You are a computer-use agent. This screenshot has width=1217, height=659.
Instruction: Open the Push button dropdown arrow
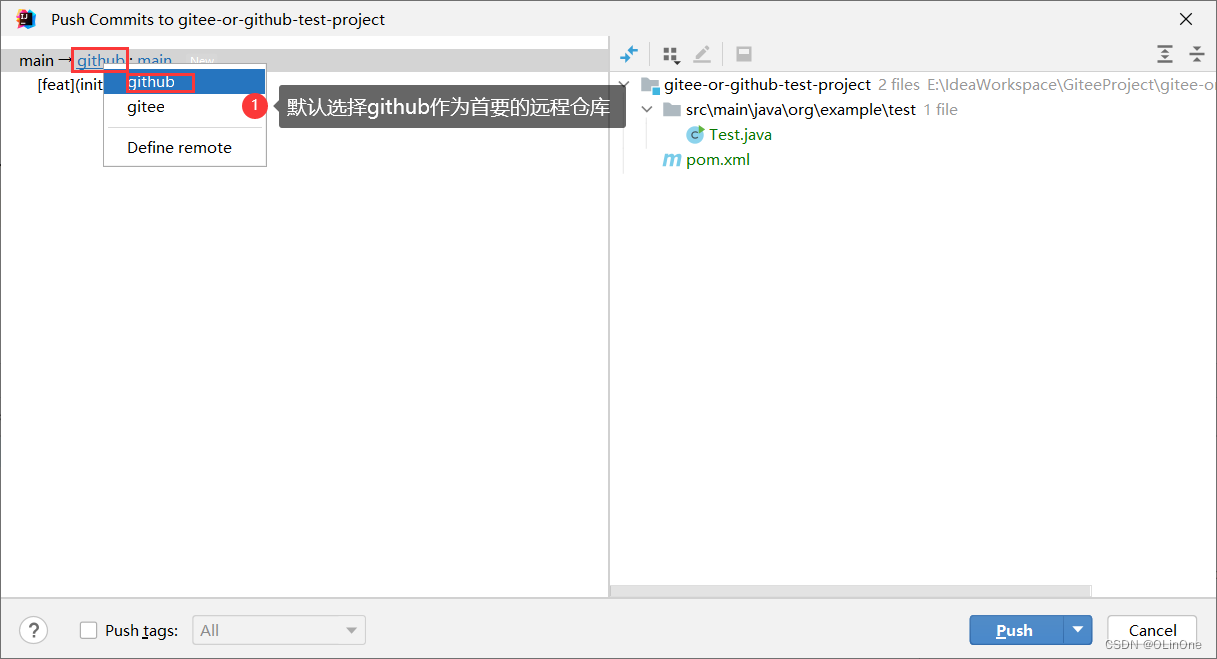pos(1077,630)
